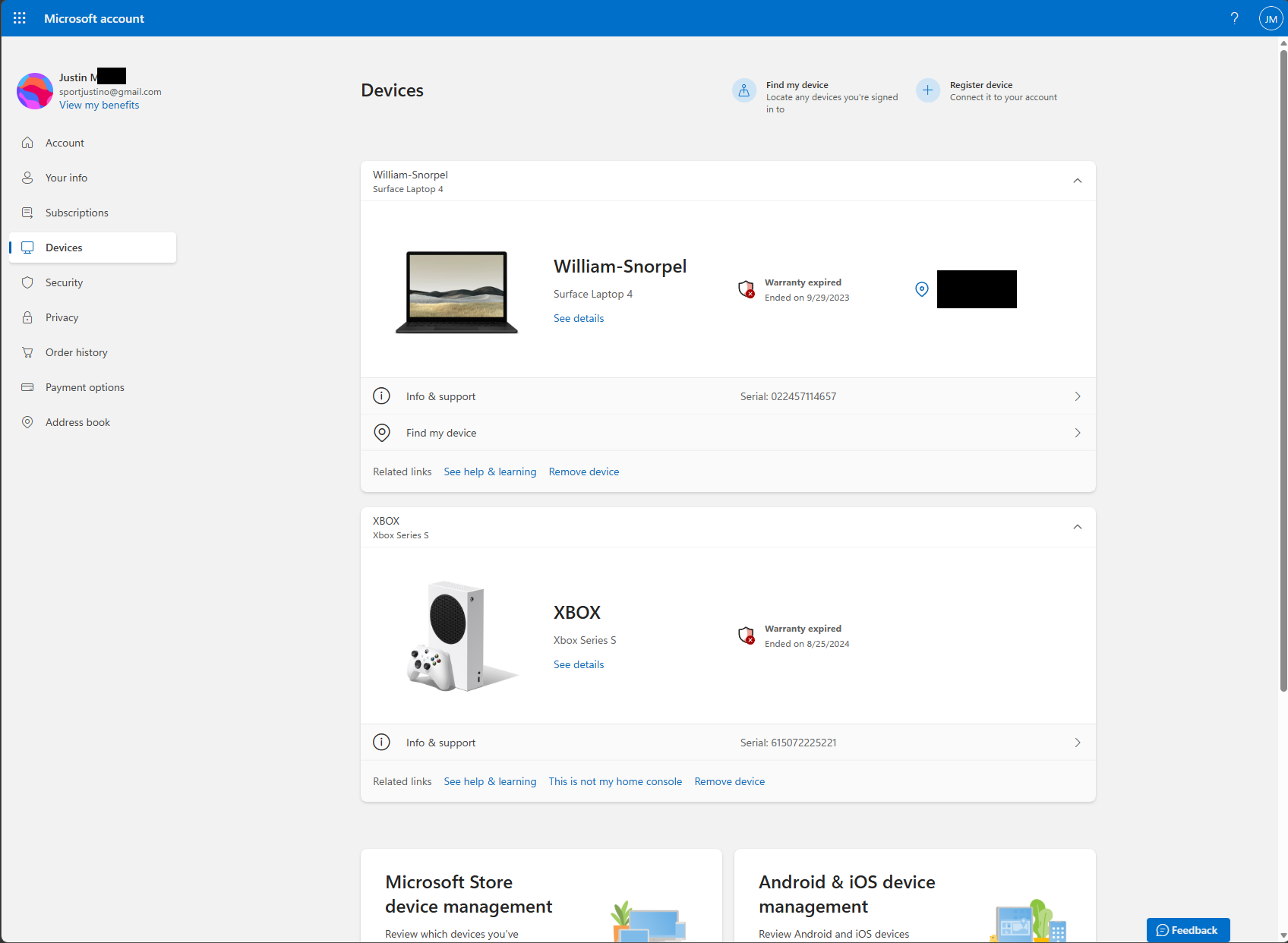Open See help & learning for XBOX
The width and height of the screenshot is (1288, 943).
[490, 781]
